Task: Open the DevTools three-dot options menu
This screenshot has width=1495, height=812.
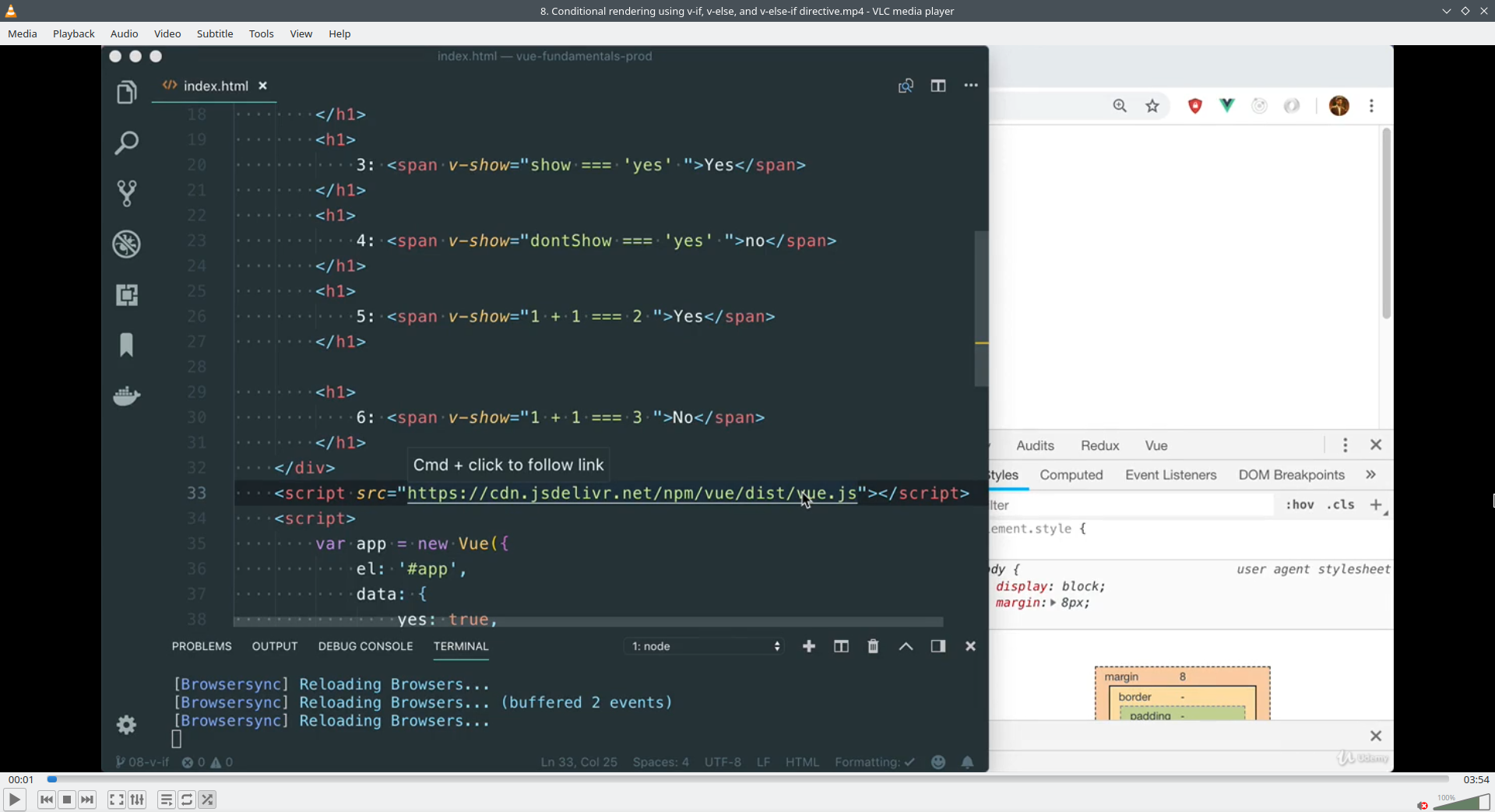Action: pyautogui.click(x=1345, y=445)
